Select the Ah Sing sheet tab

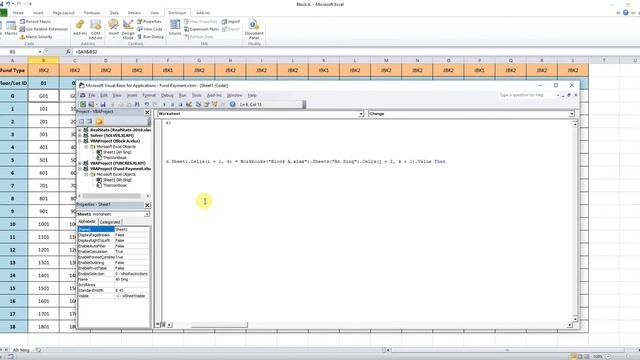click(x=21, y=350)
